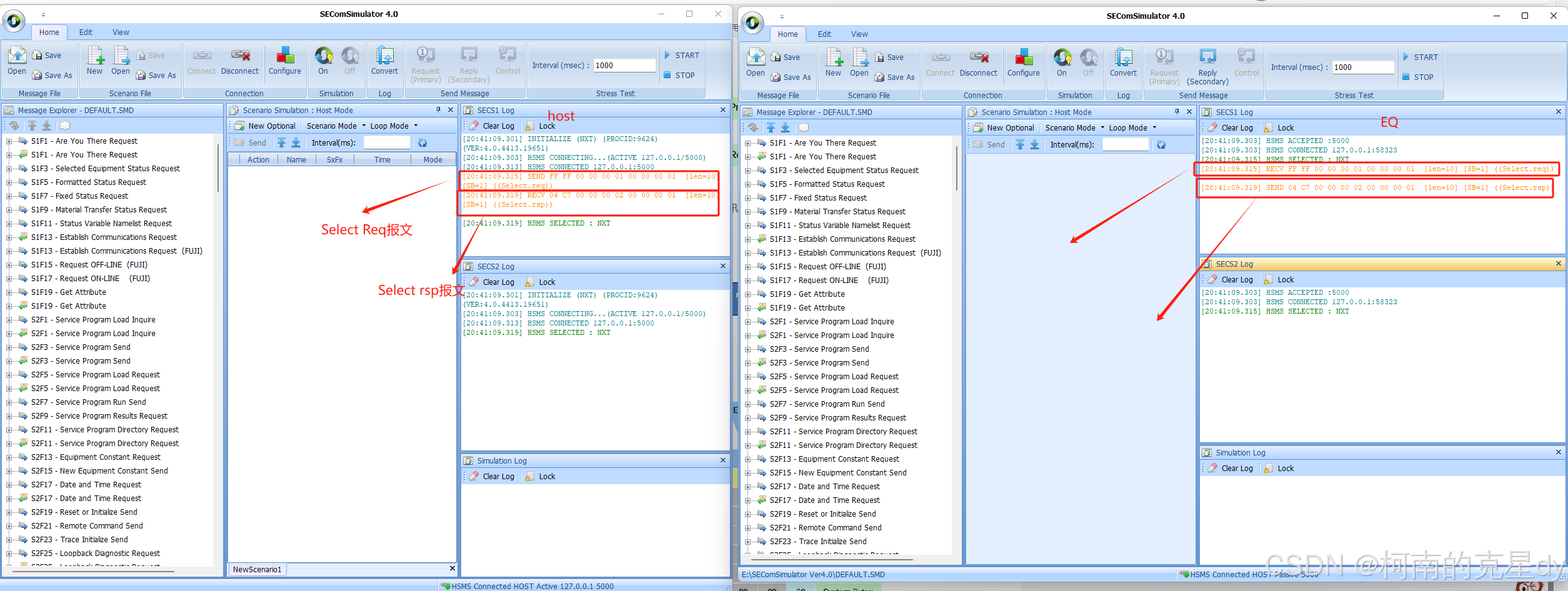Lock the SECS2 Log in left window

pos(541,282)
